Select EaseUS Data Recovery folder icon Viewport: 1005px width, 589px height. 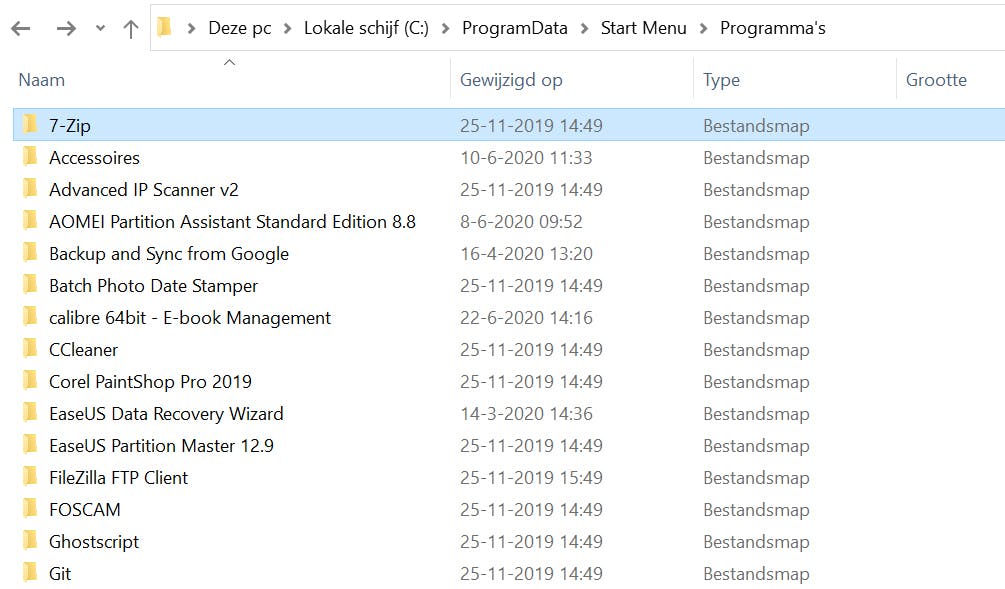click(29, 411)
